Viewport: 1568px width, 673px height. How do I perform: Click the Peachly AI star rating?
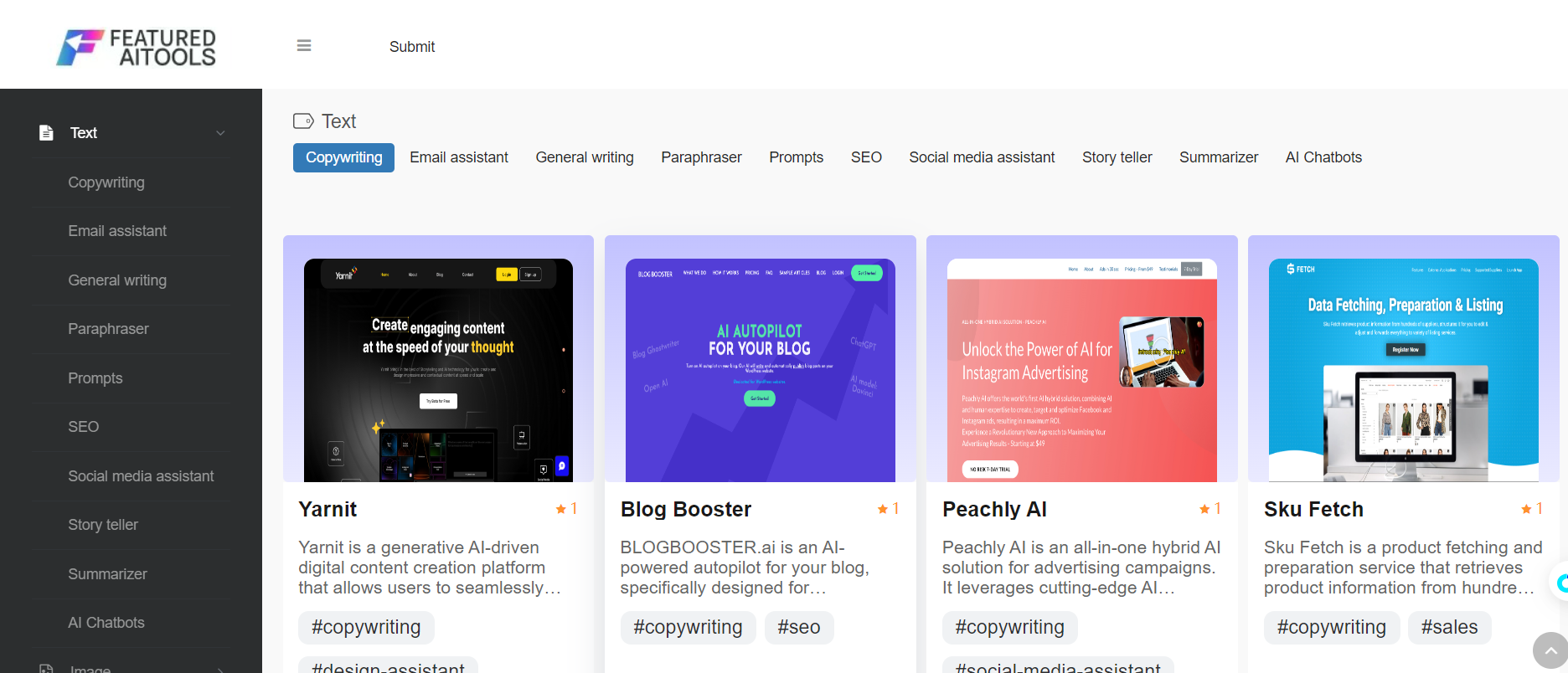[x=1210, y=508]
